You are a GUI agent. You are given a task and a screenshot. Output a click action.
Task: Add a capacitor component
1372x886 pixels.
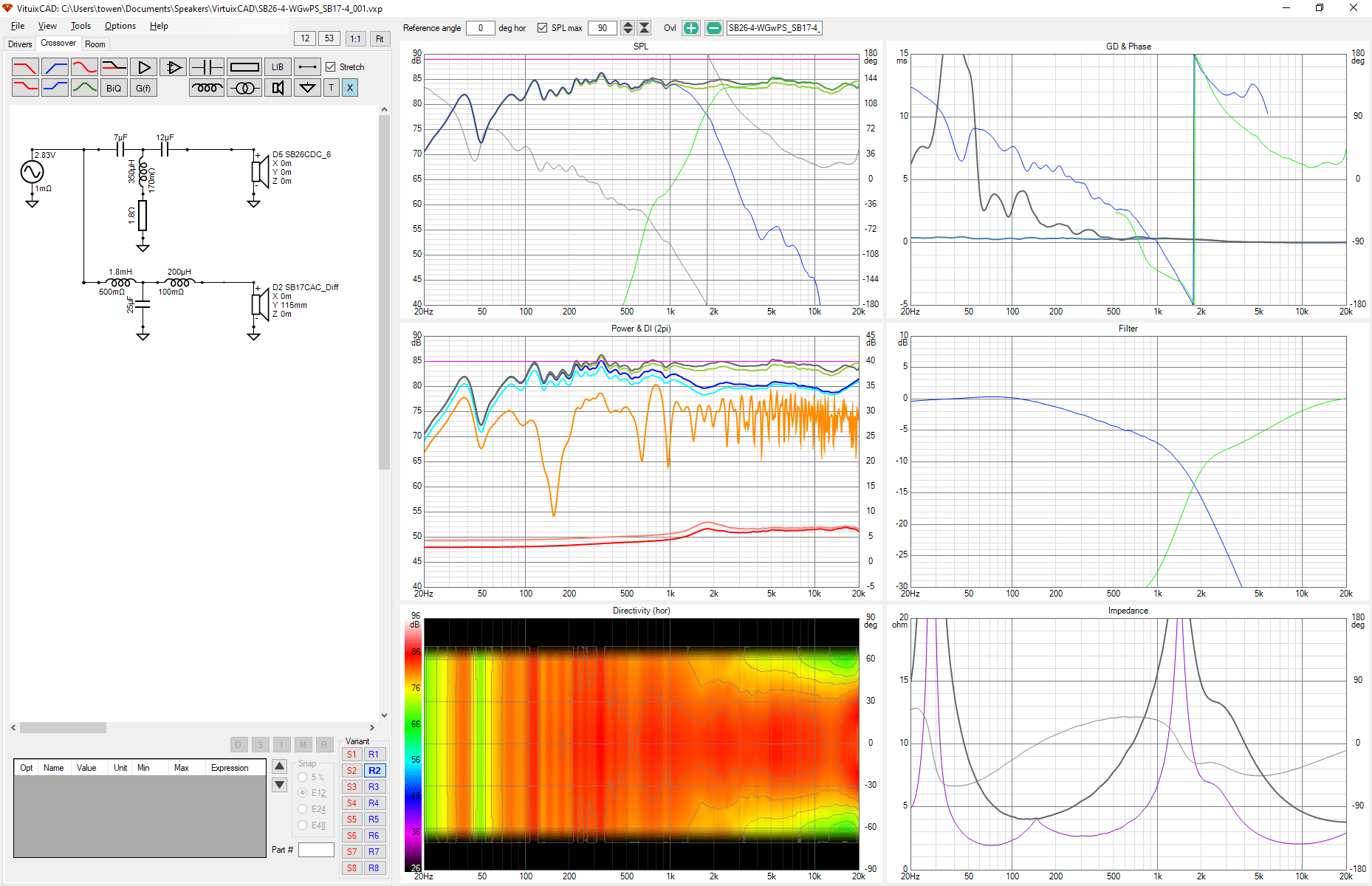coord(207,67)
